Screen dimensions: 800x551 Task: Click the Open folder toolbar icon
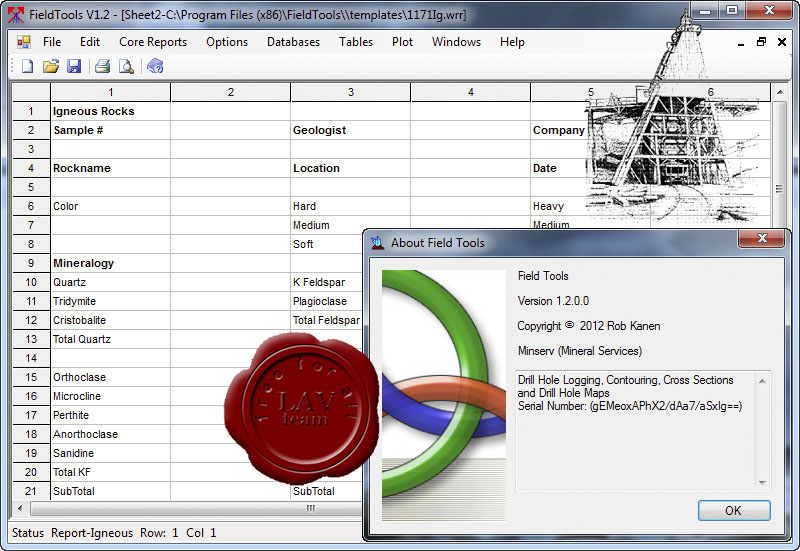pyautogui.click(x=51, y=66)
